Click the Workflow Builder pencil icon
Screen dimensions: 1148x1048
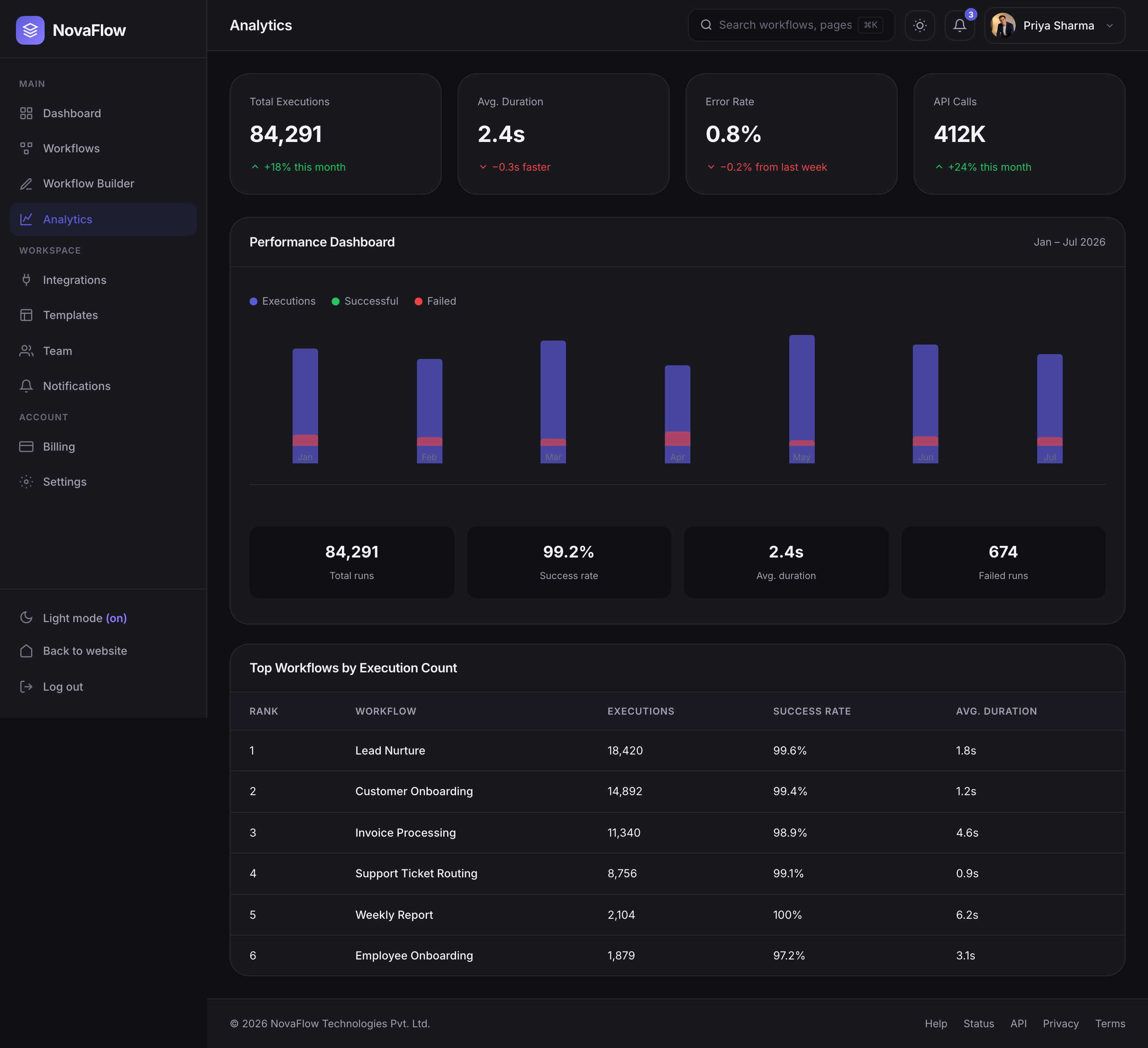tap(26, 184)
